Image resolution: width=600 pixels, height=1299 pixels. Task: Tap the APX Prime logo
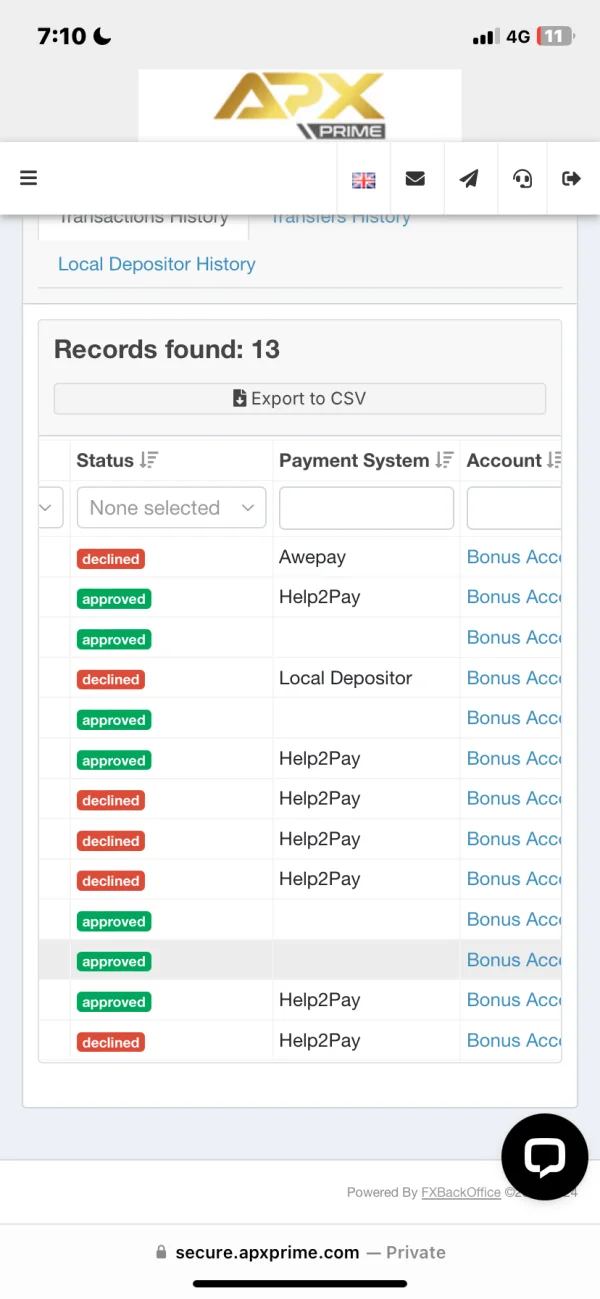(300, 105)
